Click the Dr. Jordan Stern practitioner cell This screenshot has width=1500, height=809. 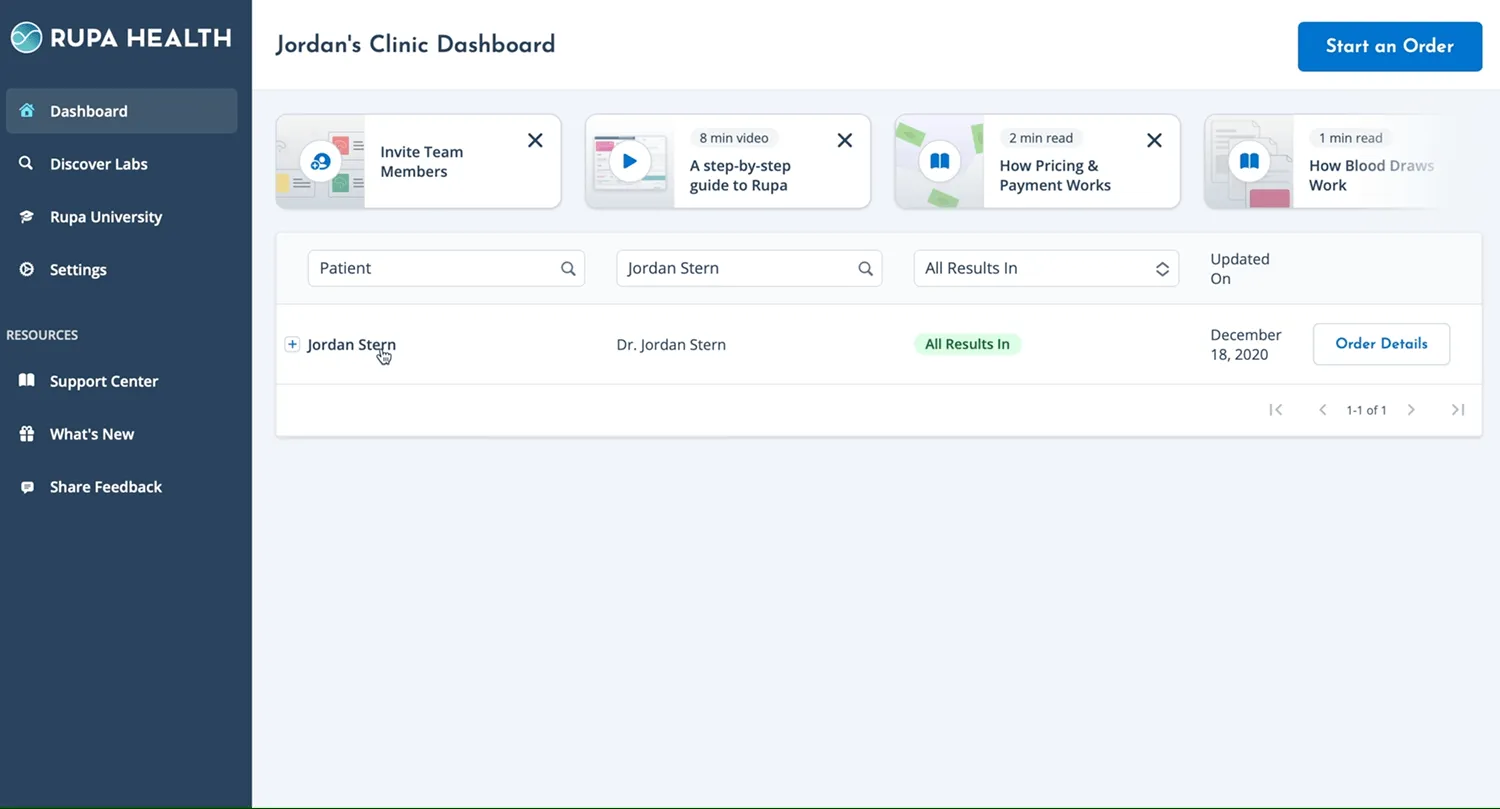pyautogui.click(x=671, y=344)
